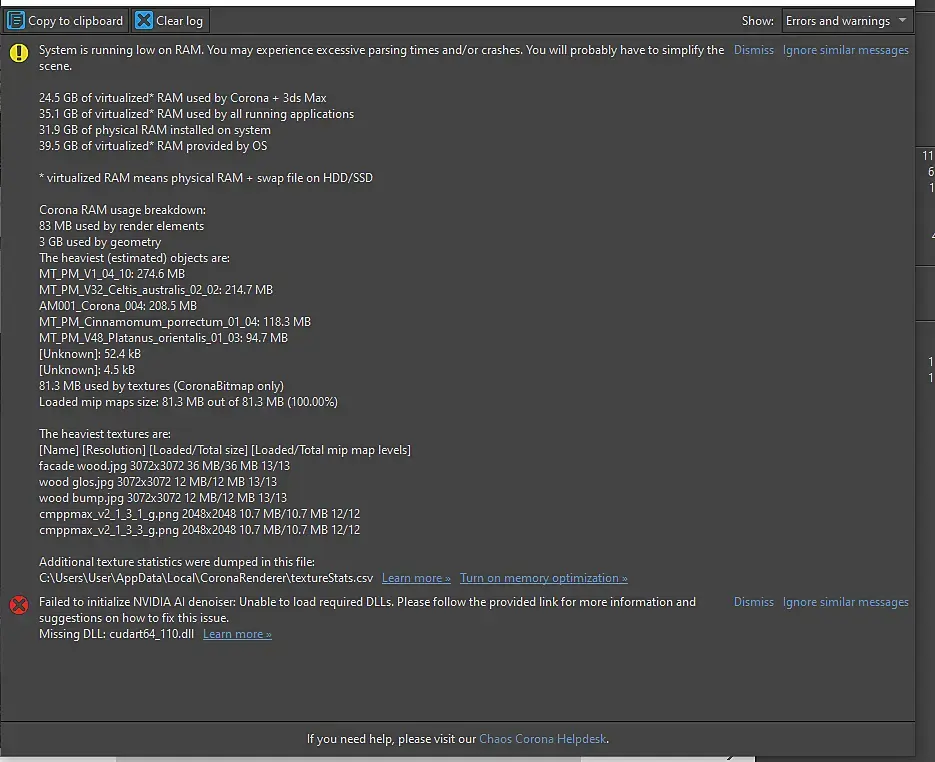Visit the Chaos Corona Helpdesk link
Image resolution: width=935 pixels, height=762 pixels.
tap(543, 739)
